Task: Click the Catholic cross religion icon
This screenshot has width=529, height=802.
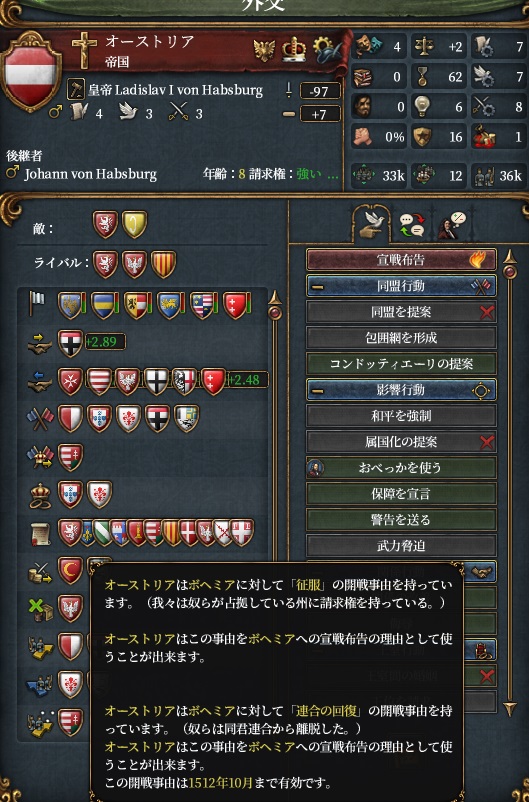Action: point(84,51)
